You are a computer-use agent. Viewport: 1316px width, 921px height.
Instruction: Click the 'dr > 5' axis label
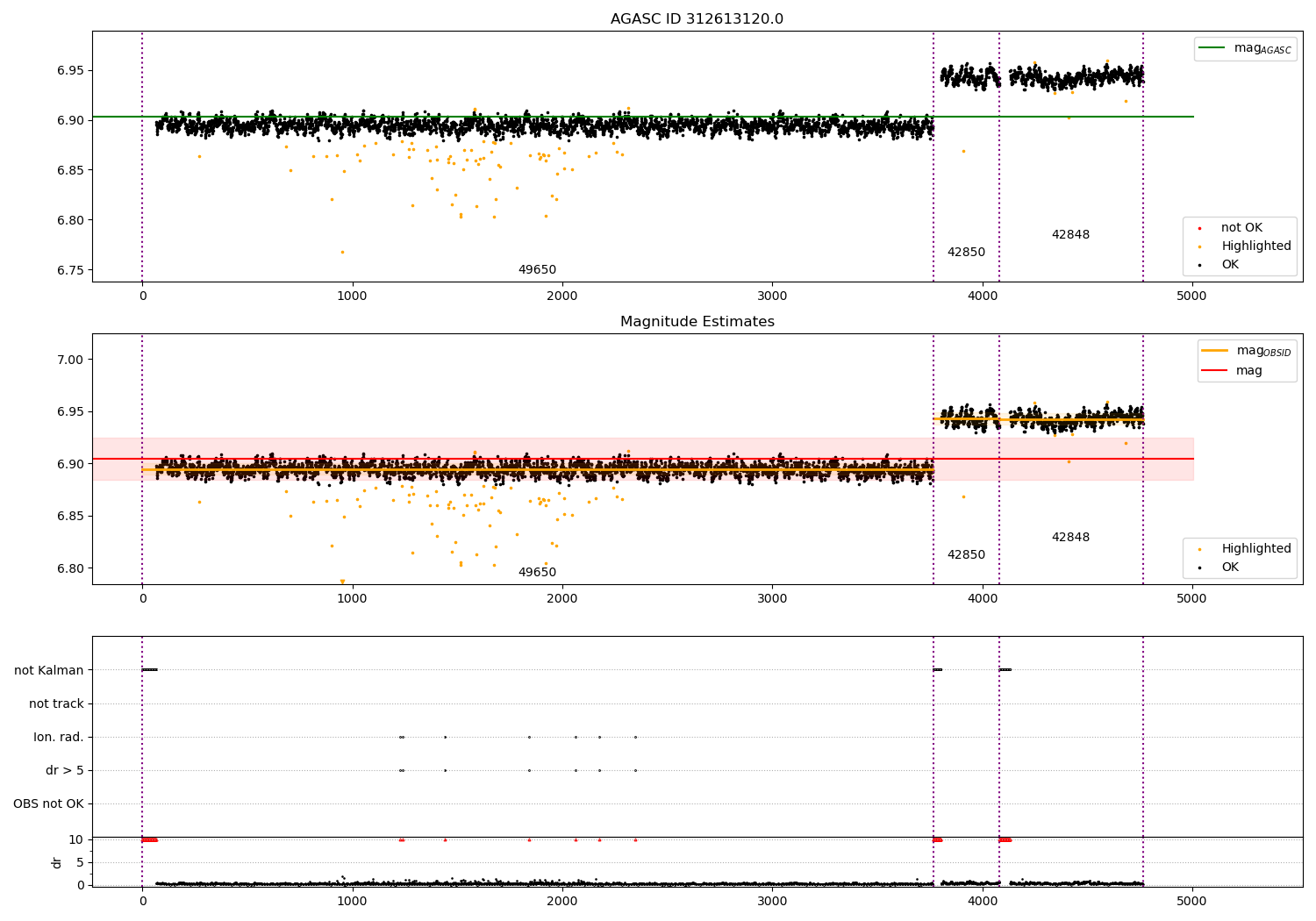coord(65,771)
